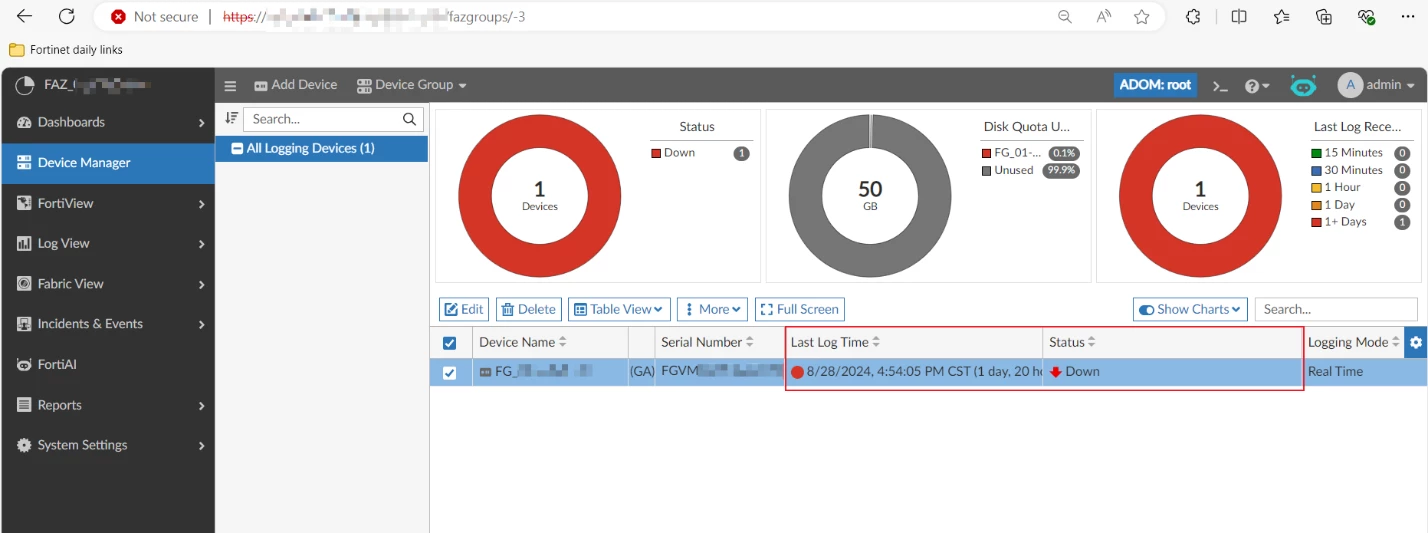Viewport: 1428px width, 533px height.
Task: Click the browser back arrow
Action: pyautogui.click(x=24, y=16)
